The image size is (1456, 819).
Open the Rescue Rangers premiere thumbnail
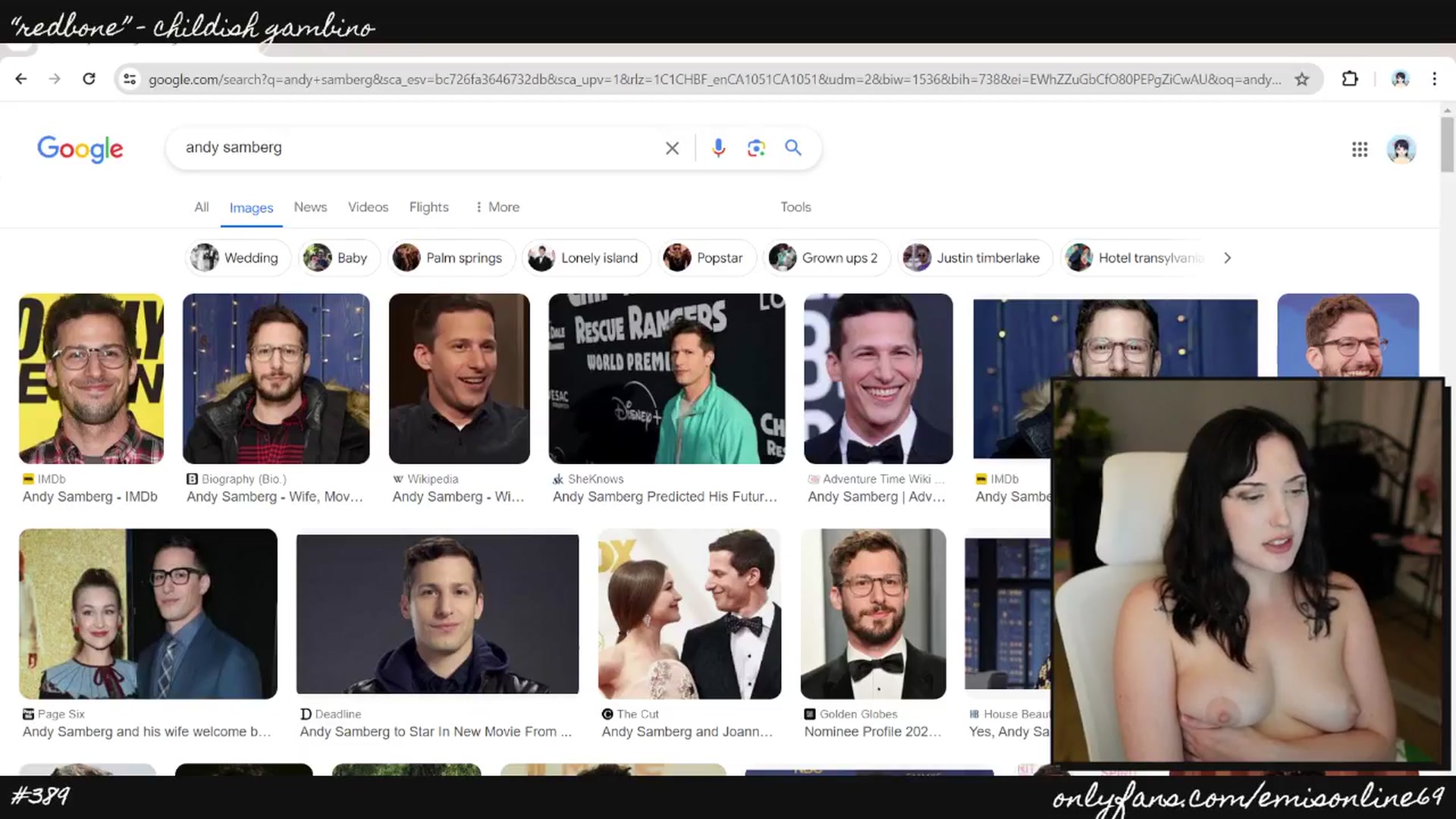point(667,378)
